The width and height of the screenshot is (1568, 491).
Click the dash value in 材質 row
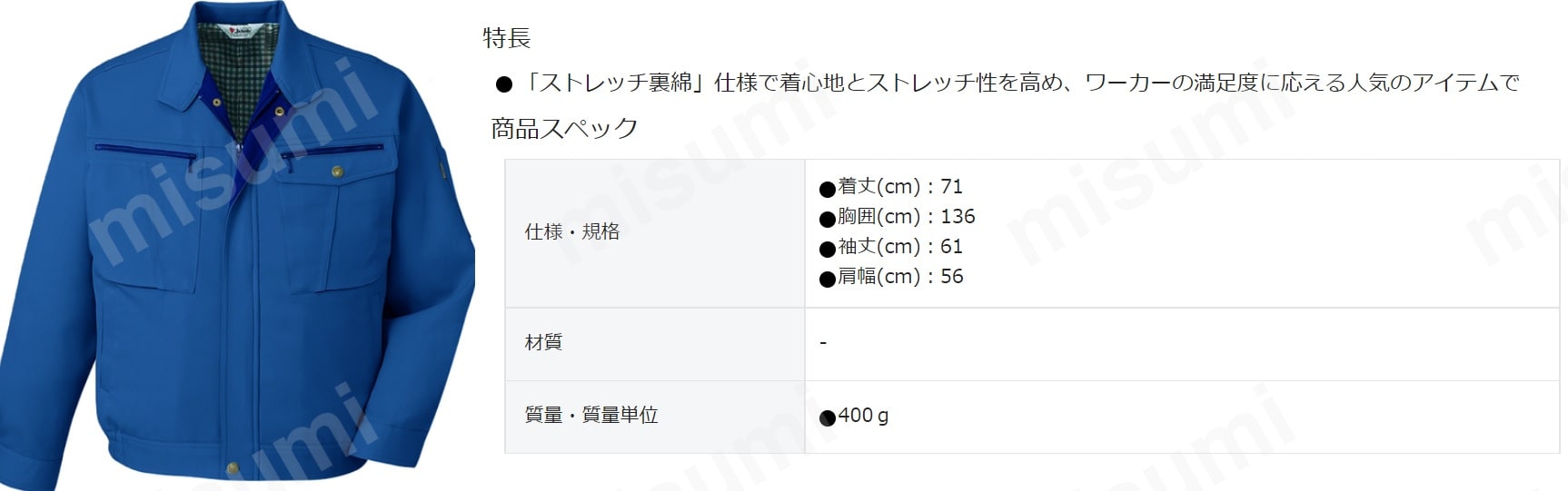coord(823,343)
